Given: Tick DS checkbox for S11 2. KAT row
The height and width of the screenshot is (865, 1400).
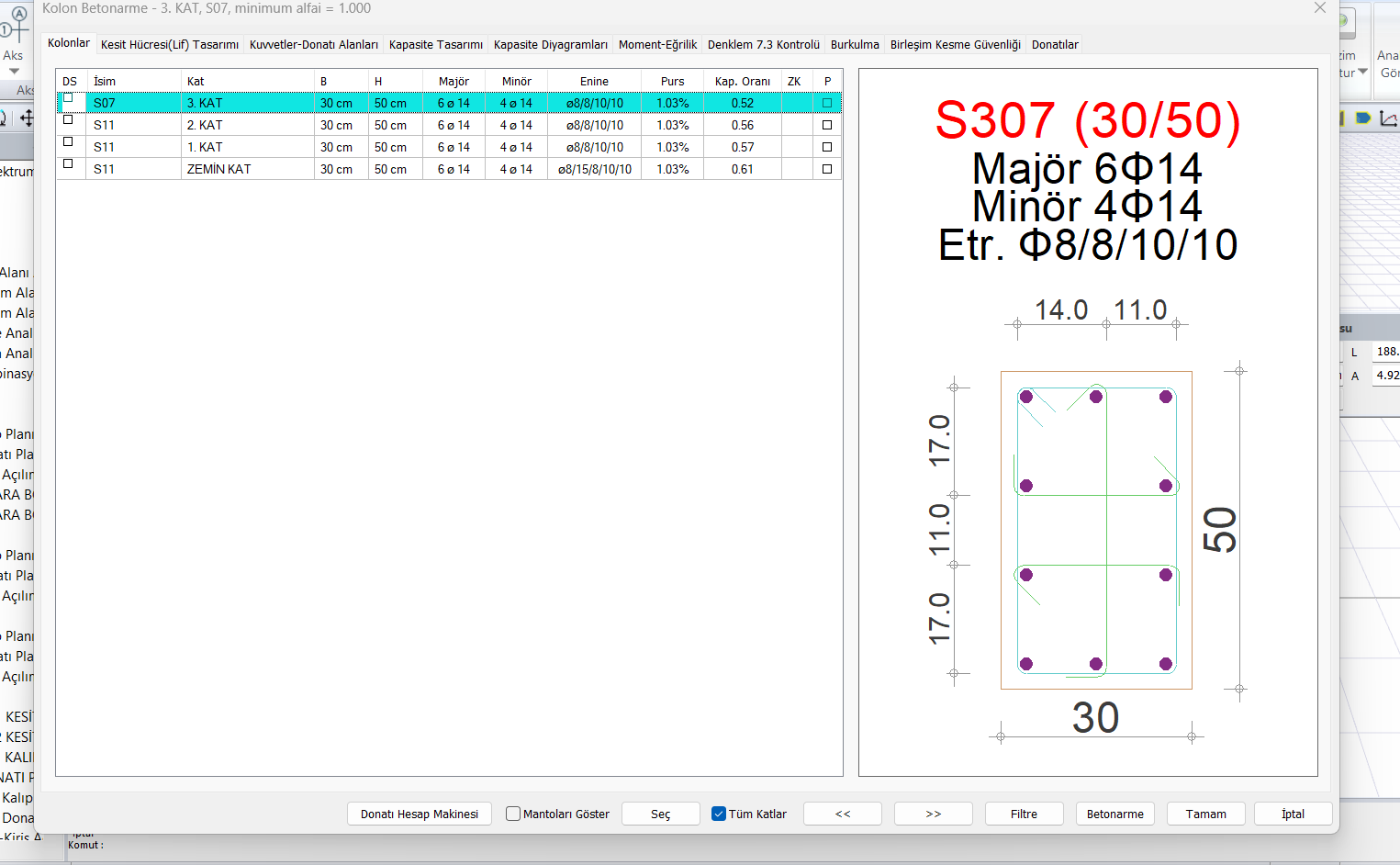Looking at the screenshot, I should coord(68,120).
